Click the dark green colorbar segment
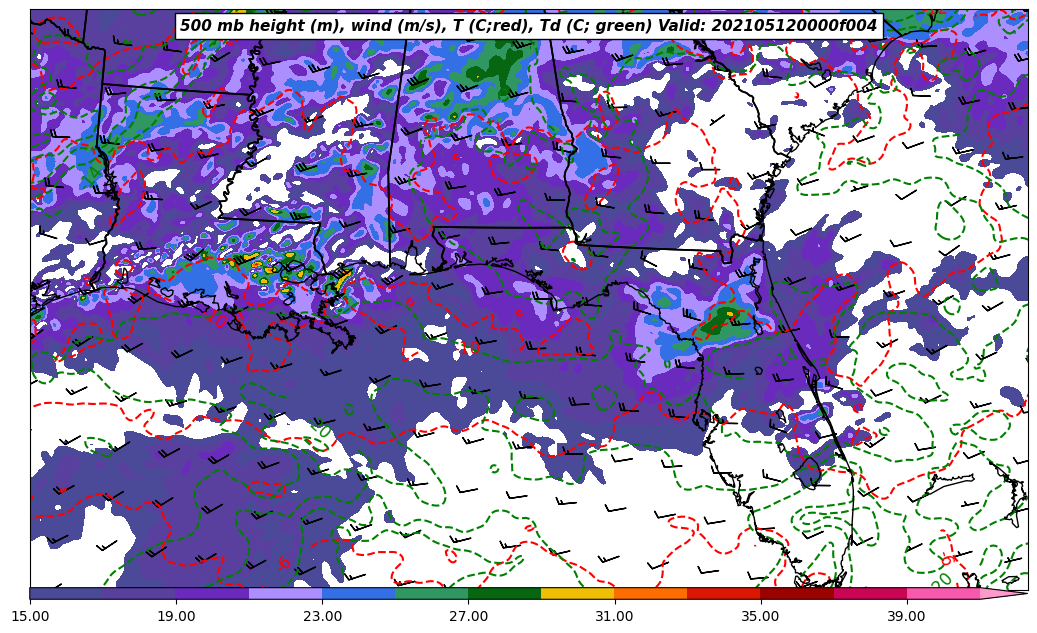The height and width of the screenshot is (633, 1037). 504,593
